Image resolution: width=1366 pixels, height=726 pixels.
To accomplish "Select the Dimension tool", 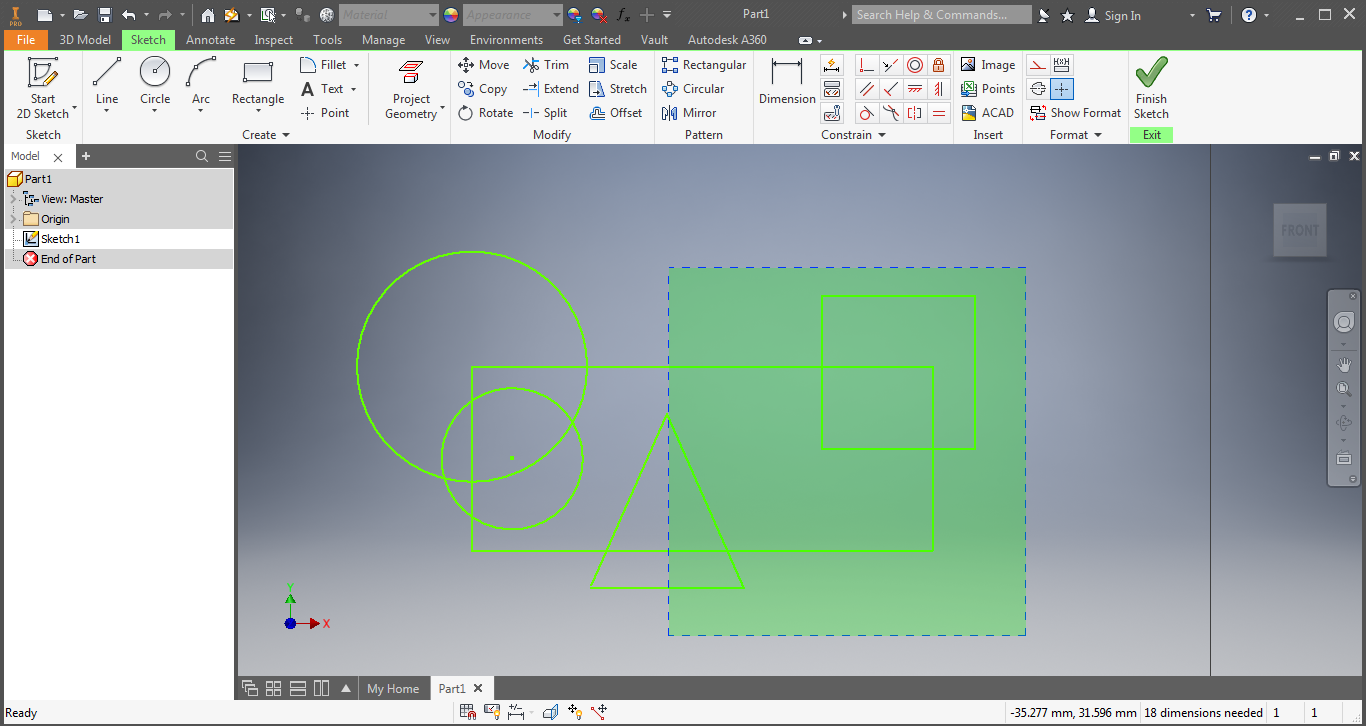I will [786, 88].
